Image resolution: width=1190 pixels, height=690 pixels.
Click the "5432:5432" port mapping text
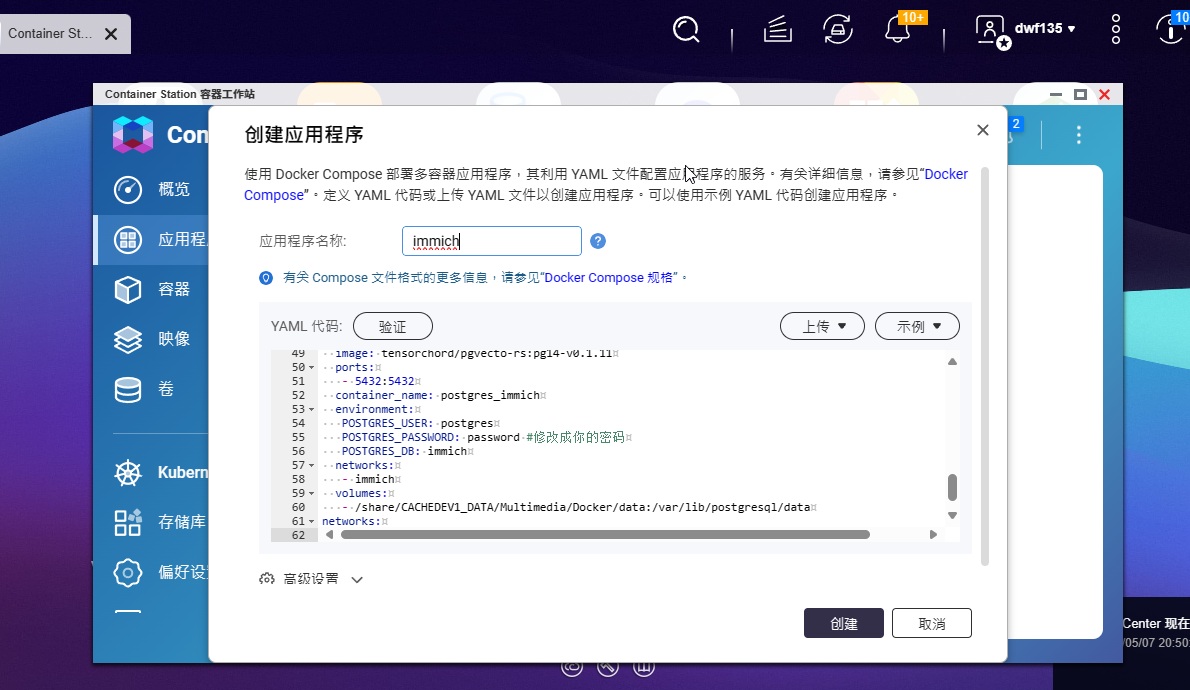pyautogui.click(x=385, y=381)
